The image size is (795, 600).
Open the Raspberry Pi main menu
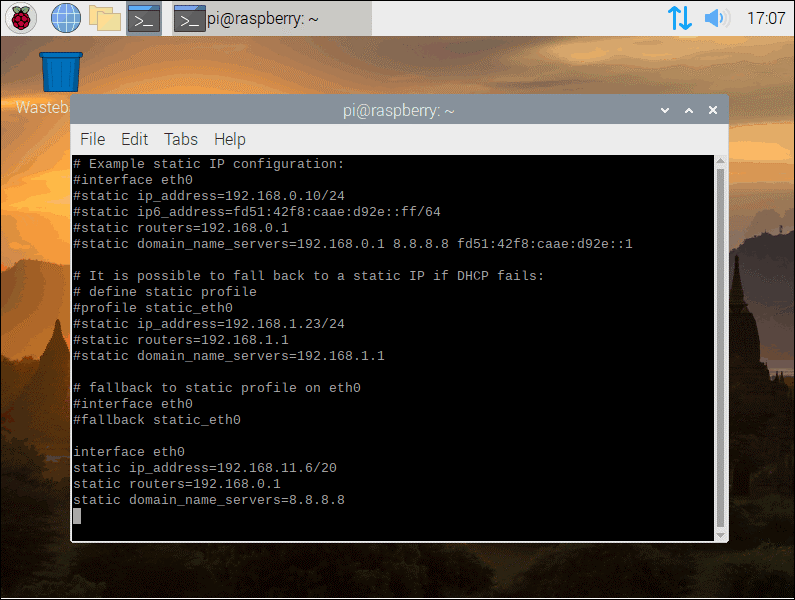[21, 18]
